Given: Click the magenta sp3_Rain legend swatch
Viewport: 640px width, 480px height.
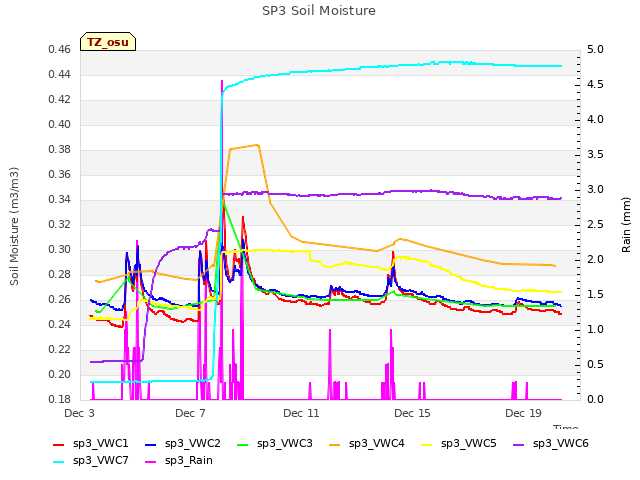Looking at the screenshot, I should pyautogui.click(x=151, y=462).
